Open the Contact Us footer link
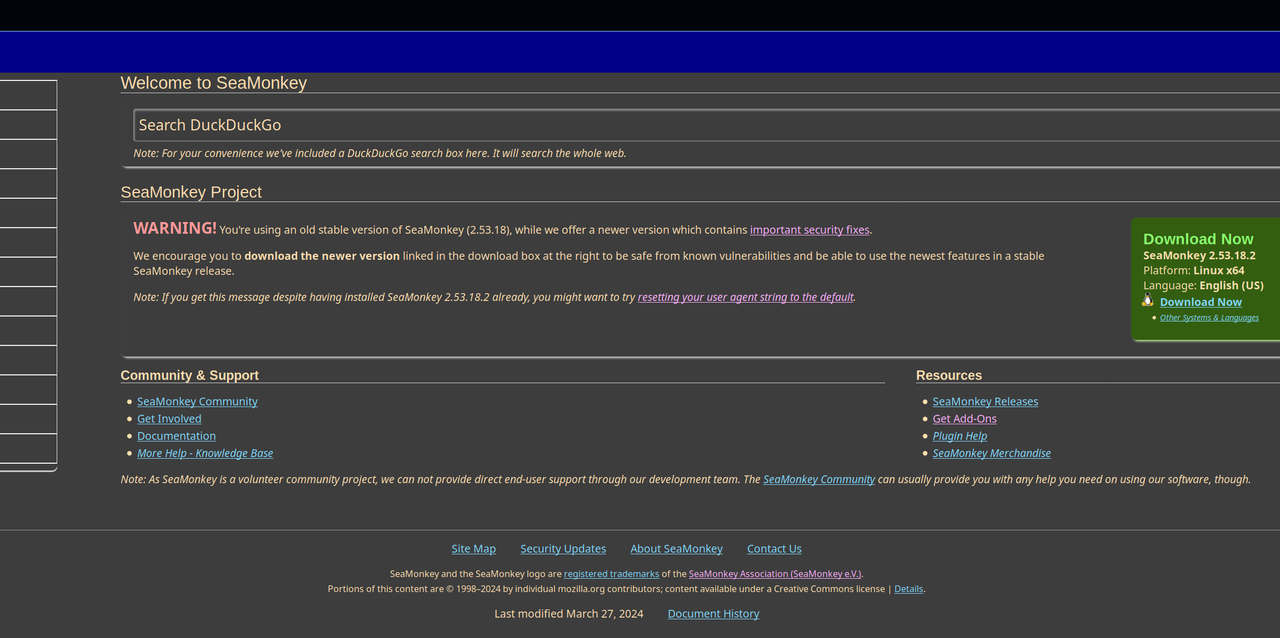 [774, 549]
